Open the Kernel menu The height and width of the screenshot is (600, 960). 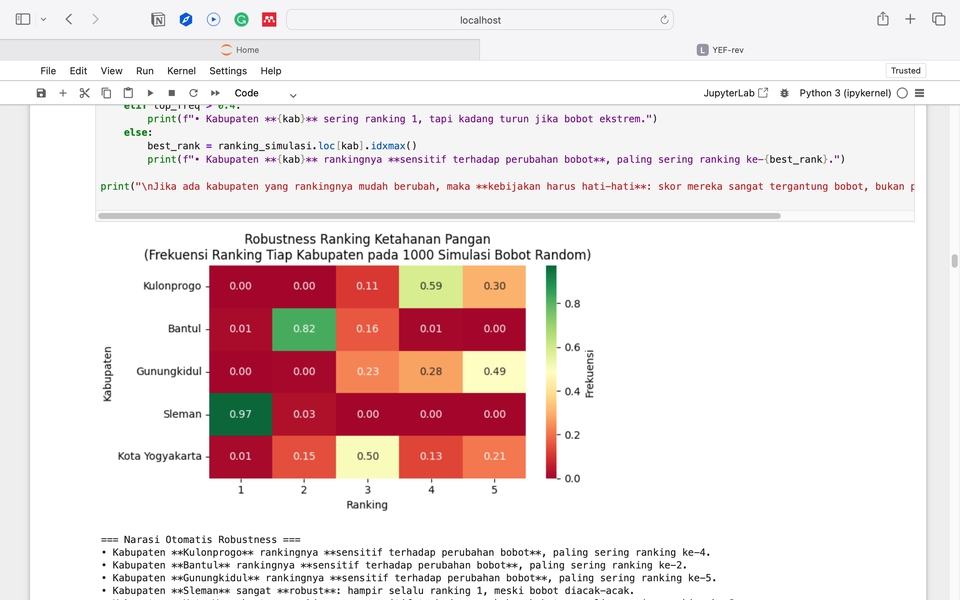click(x=181, y=71)
